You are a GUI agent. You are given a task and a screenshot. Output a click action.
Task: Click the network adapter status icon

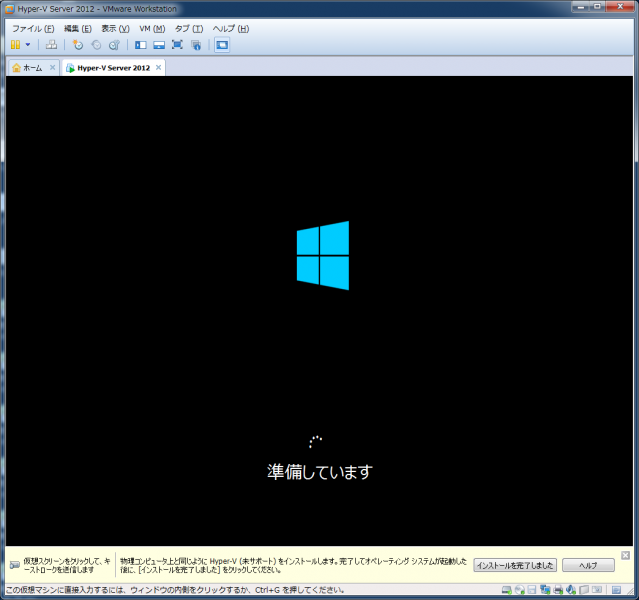click(545, 589)
